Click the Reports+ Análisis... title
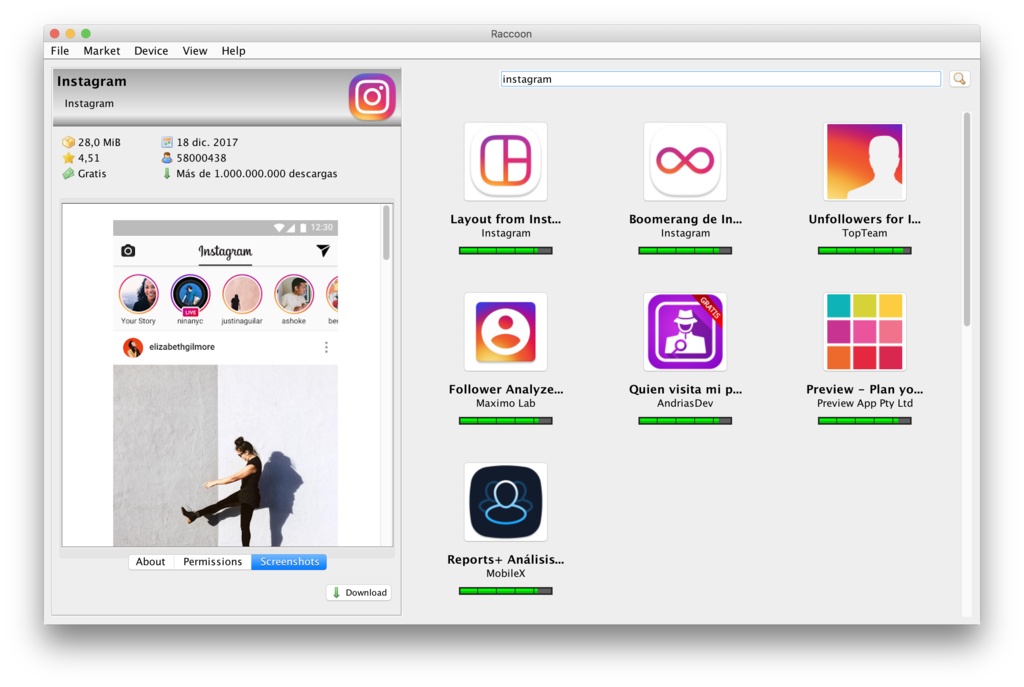 pos(505,560)
